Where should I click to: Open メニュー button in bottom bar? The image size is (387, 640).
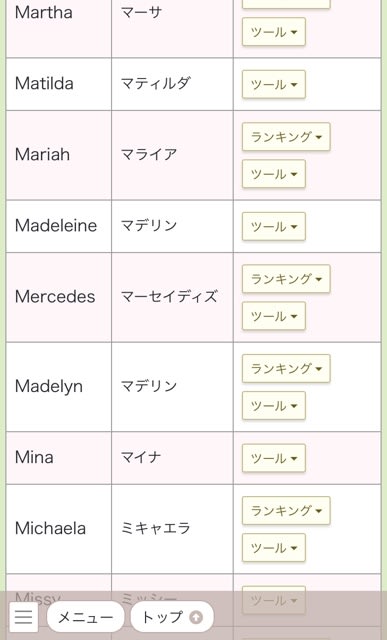85,617
